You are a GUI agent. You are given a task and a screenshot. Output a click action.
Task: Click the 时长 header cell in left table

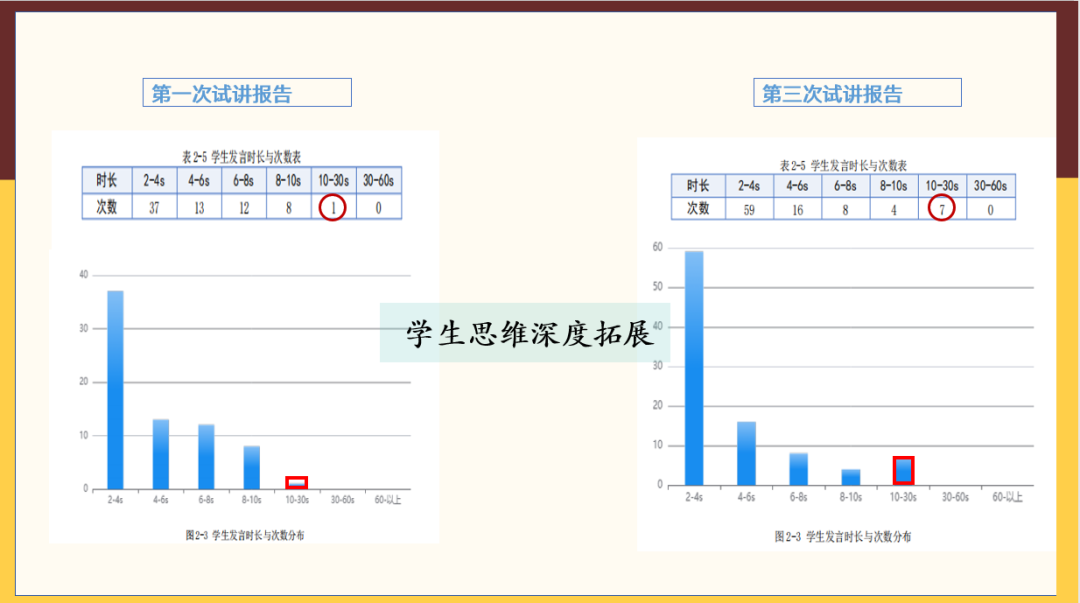107,181
